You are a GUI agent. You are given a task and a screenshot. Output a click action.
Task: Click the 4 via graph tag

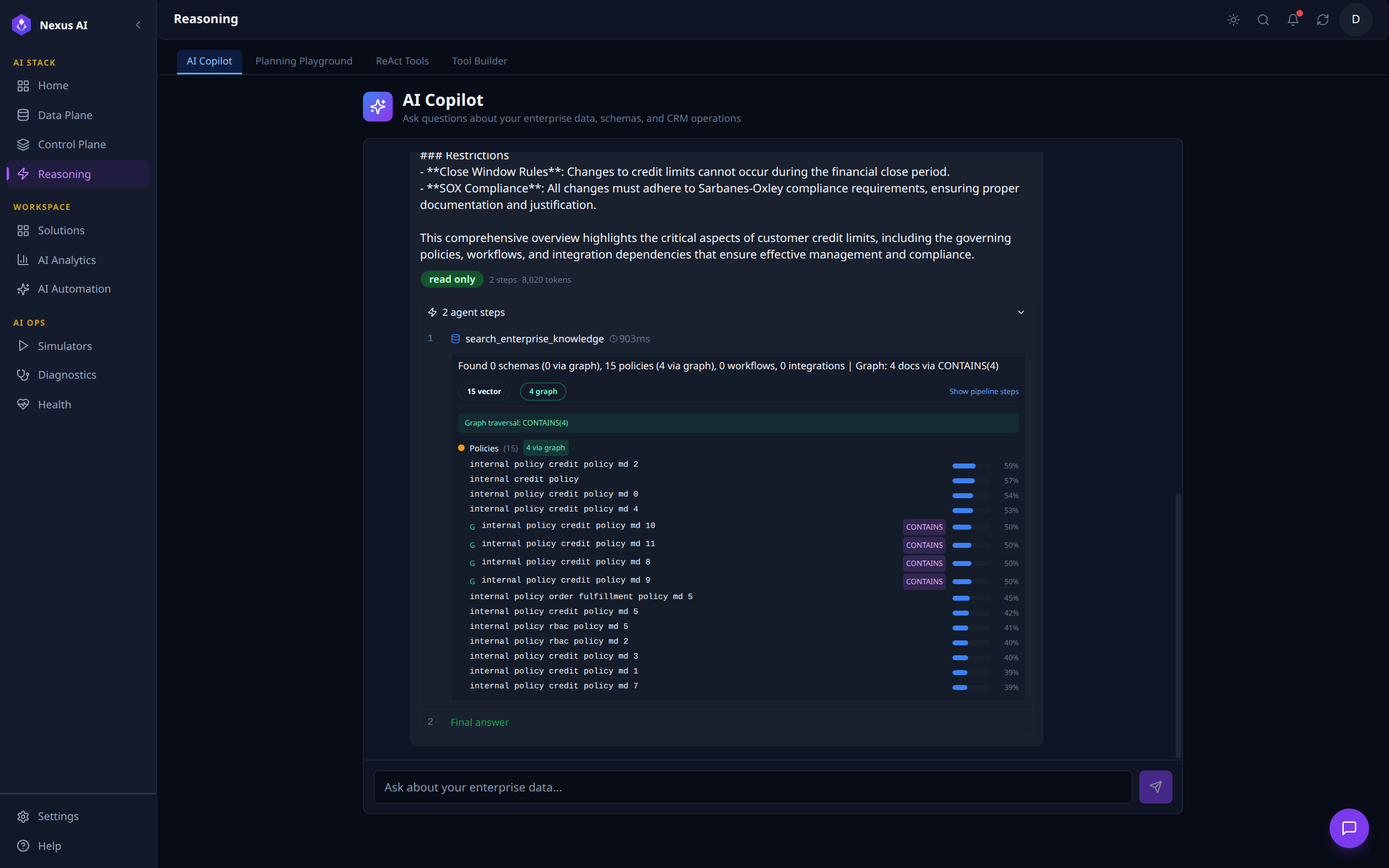(x=545, y=448)
